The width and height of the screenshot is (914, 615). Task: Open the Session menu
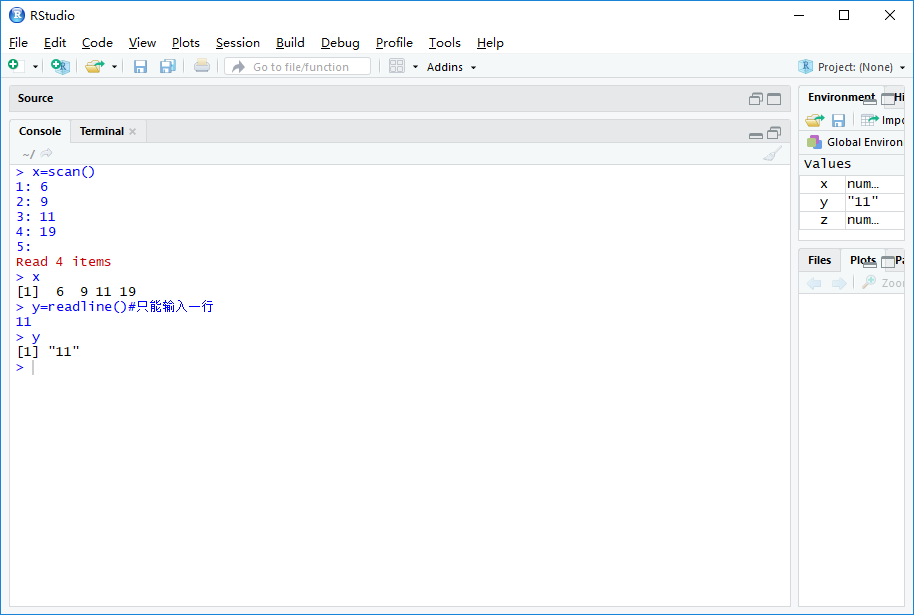[238, 43]
